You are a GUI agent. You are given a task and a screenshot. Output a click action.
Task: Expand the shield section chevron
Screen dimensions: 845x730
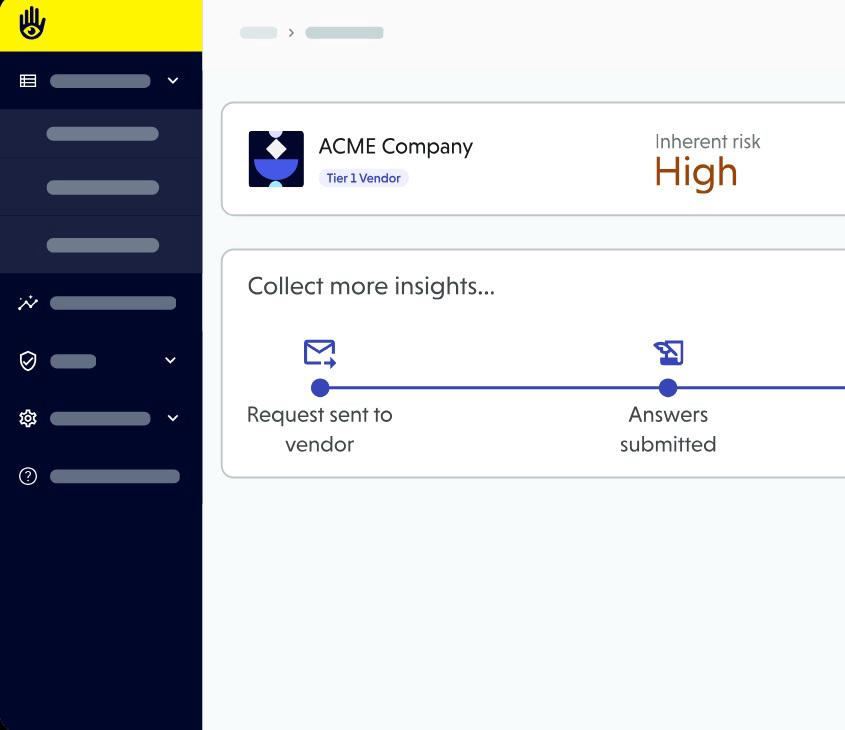tap(170, 361)
